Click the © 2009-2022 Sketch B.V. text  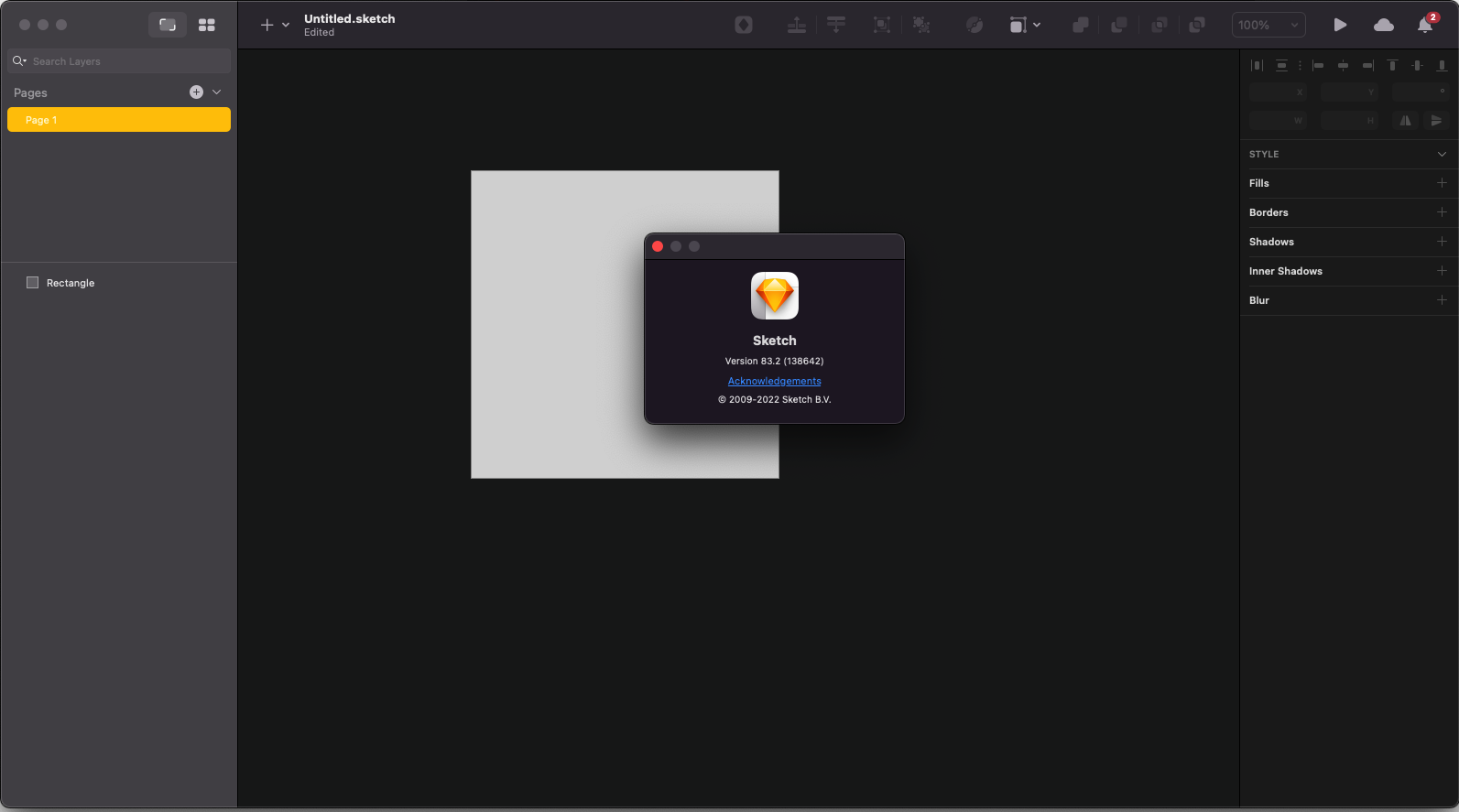(x=775, y=399)
